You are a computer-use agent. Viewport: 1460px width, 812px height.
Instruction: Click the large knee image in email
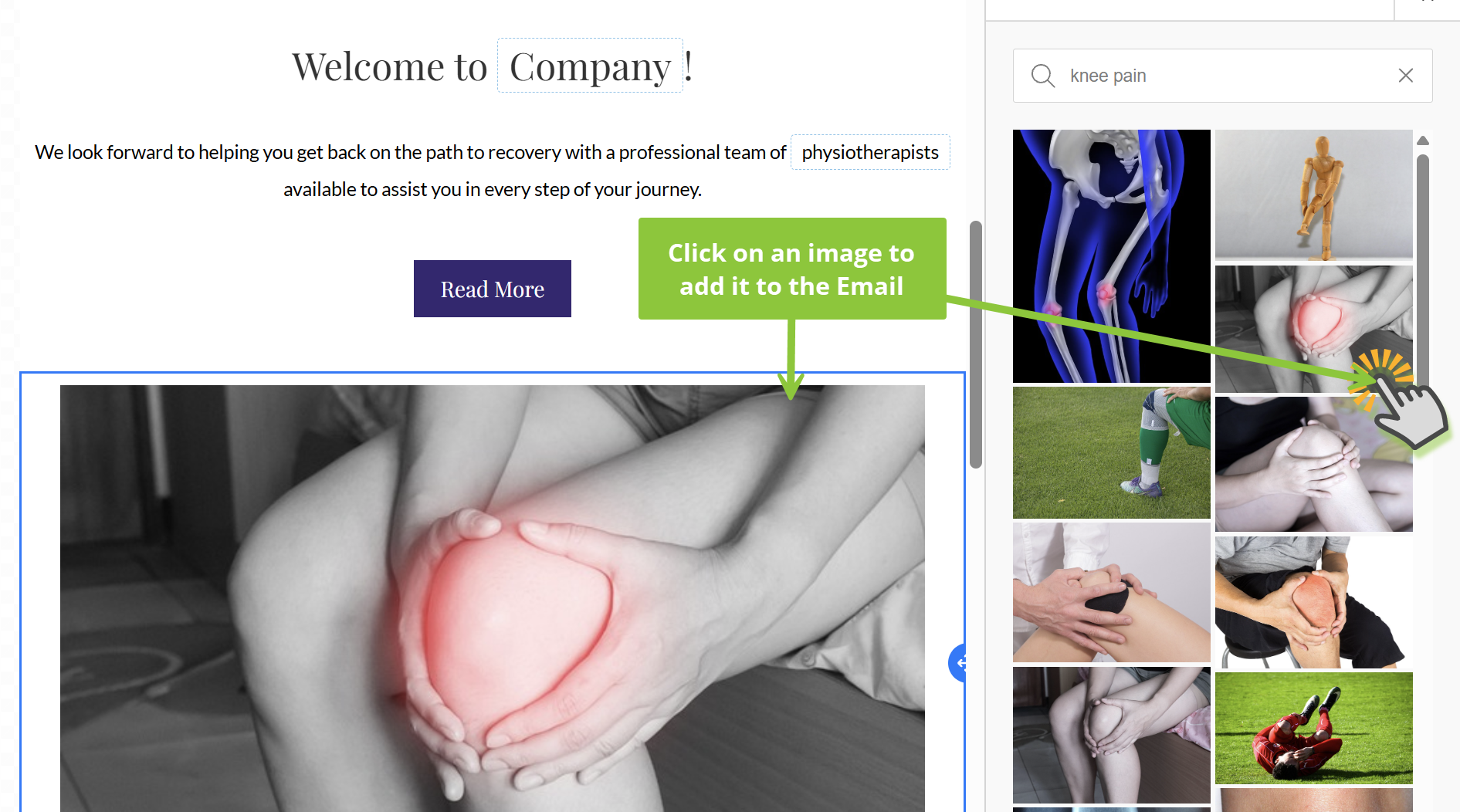coord(492,598)
